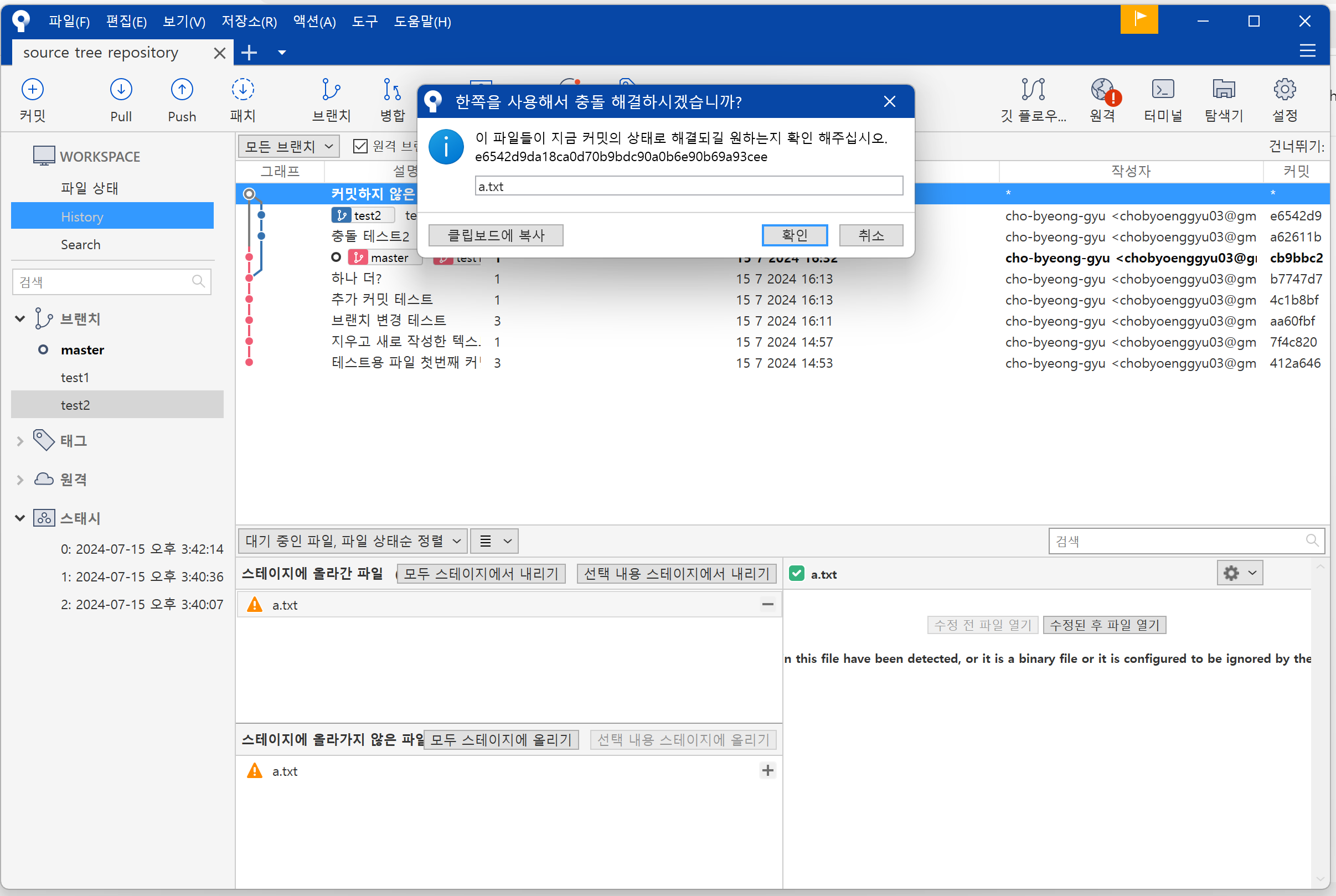Toggle the remote branches (원격 브) checkbox

(360, 146)
